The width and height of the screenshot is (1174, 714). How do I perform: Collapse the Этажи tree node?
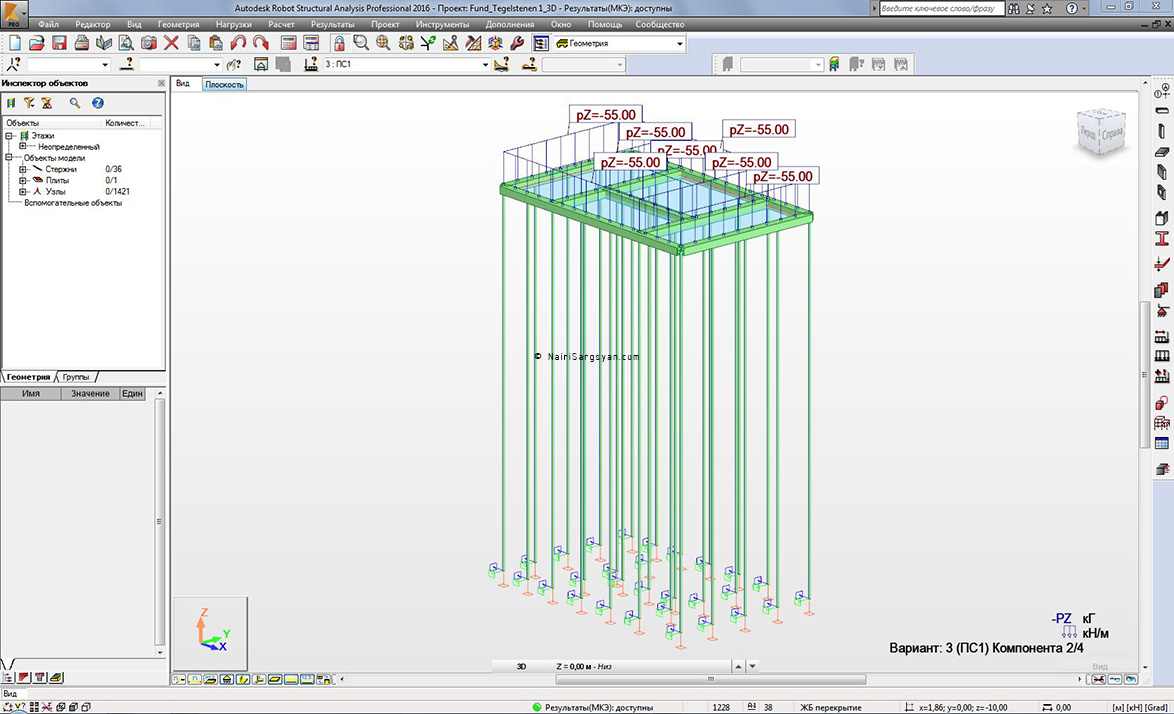(9, 136)
